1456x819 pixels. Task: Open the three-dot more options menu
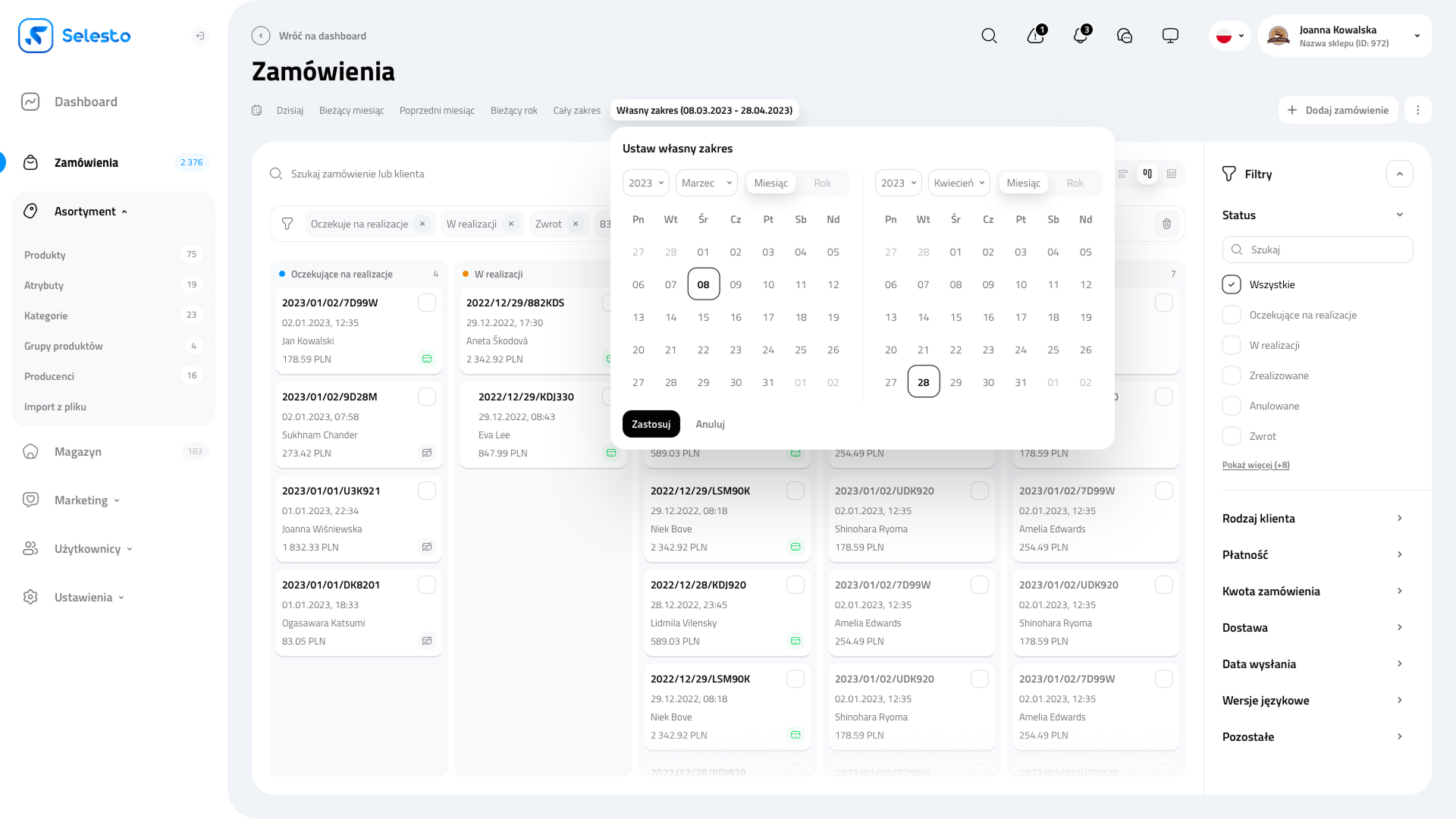[1417, 110]
